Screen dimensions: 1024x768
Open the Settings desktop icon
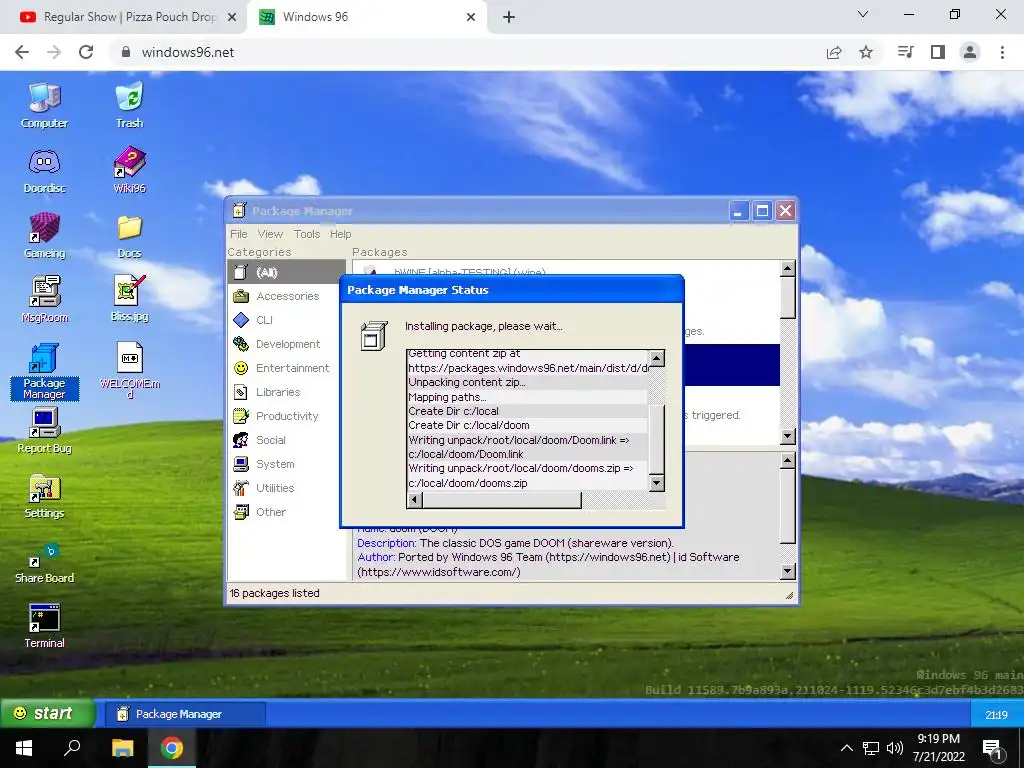(x=44, y=496)
